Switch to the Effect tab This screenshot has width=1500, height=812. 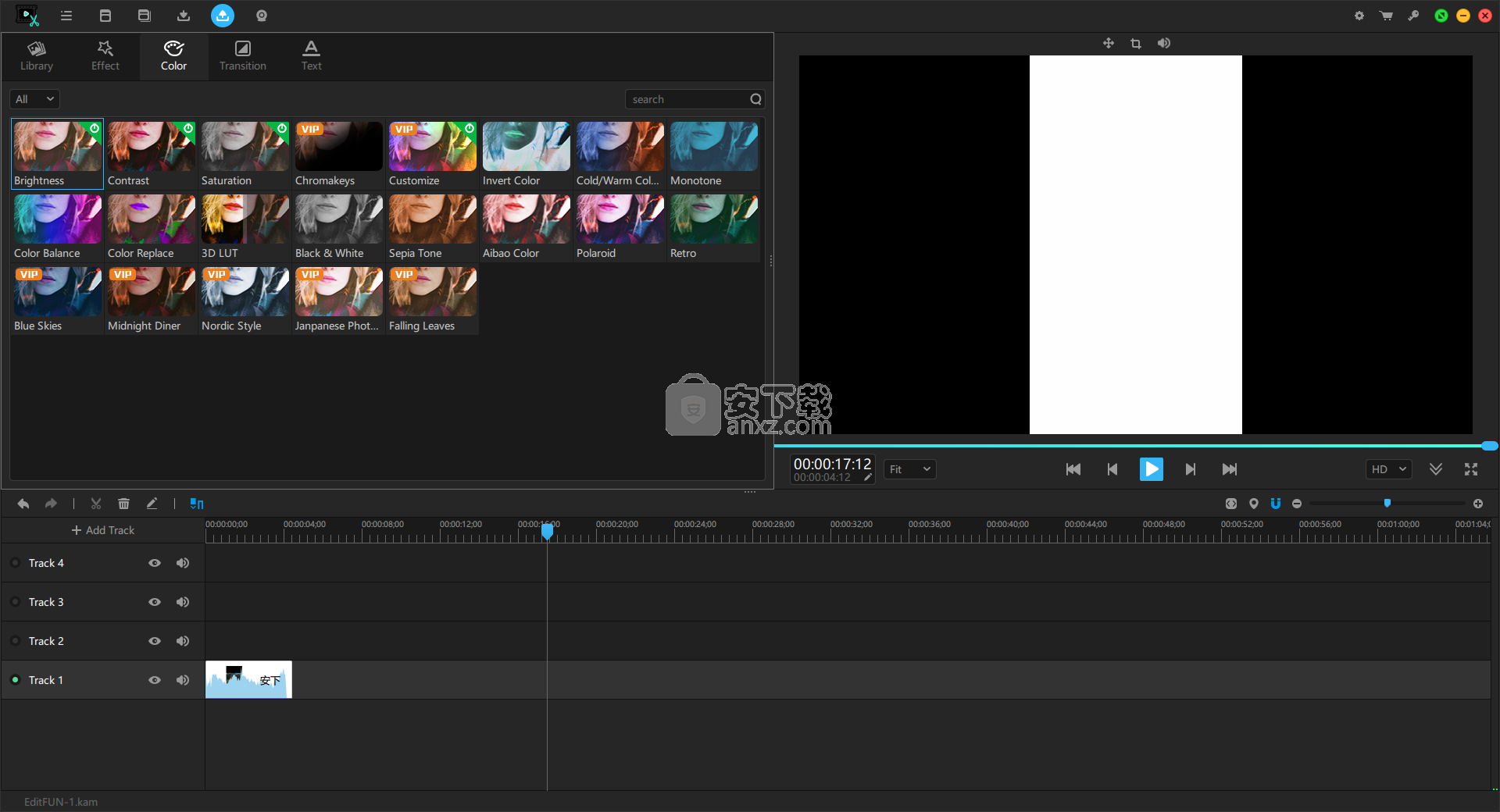105,56
